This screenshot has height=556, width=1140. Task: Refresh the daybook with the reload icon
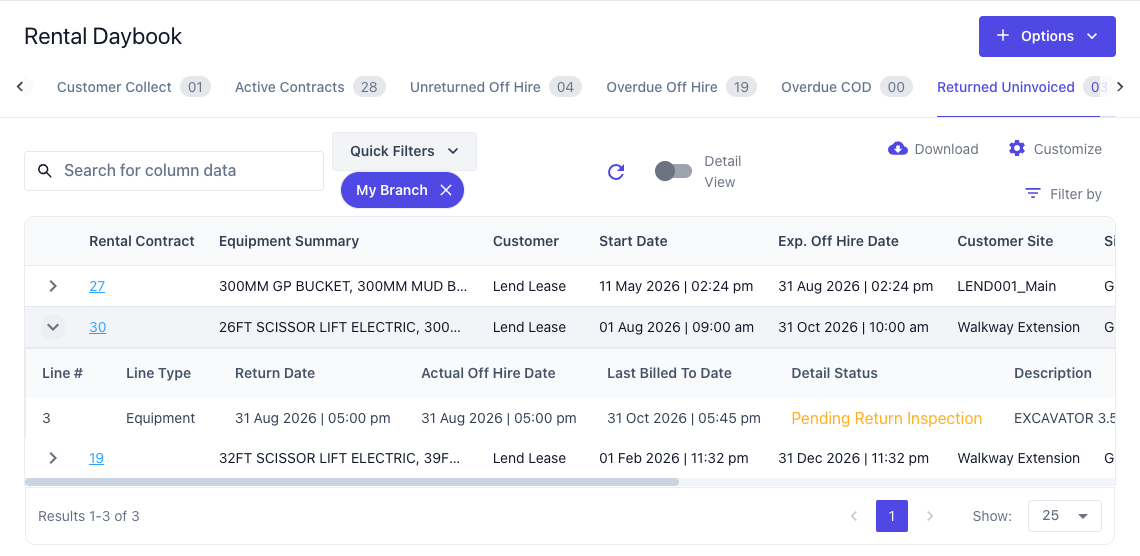(616, 172)
